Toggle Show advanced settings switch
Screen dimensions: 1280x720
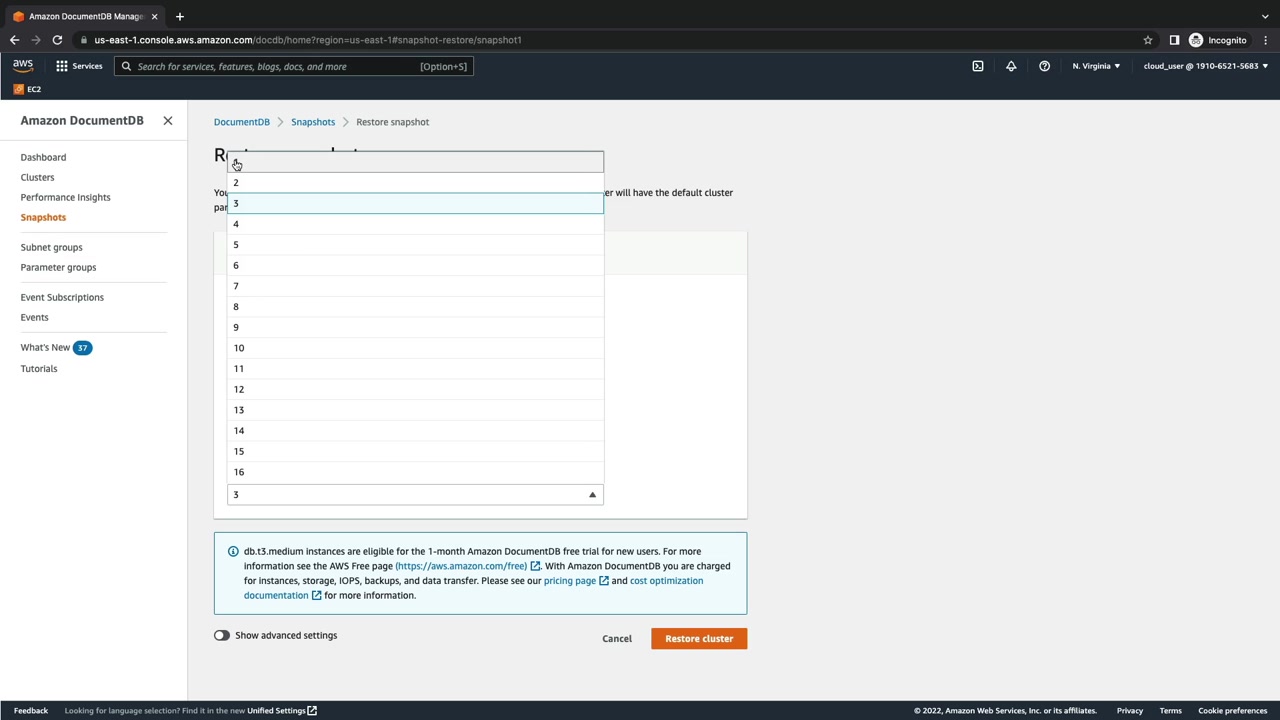[x=222, y=635]
